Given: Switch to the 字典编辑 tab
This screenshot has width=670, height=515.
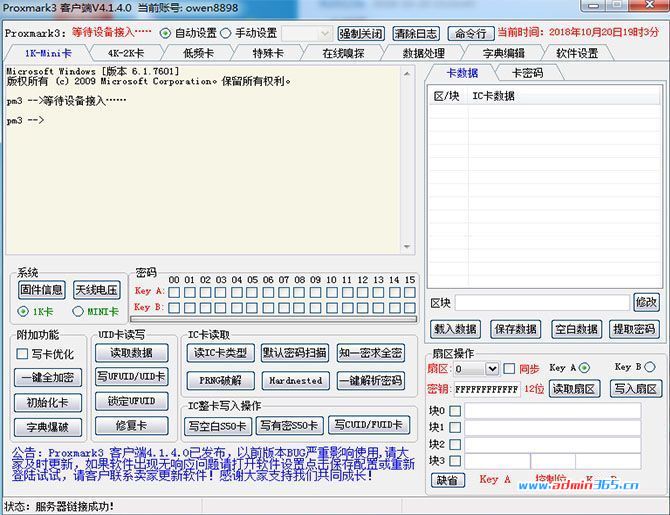Looking at the screenshot, I should point(503,53).
